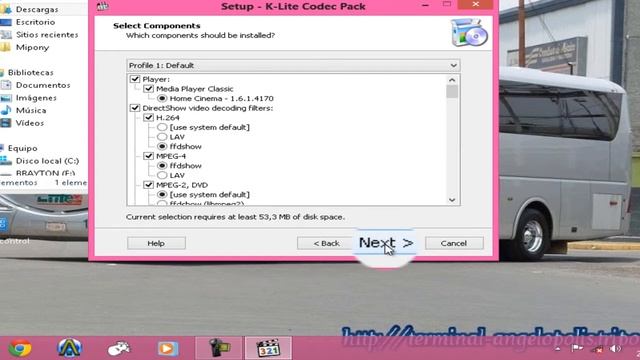Image resolution: width=640 pixels, height=360 pixels.
Task: Toggle DirectShow video decoding filters checkbox
Action: pos(135,108)
